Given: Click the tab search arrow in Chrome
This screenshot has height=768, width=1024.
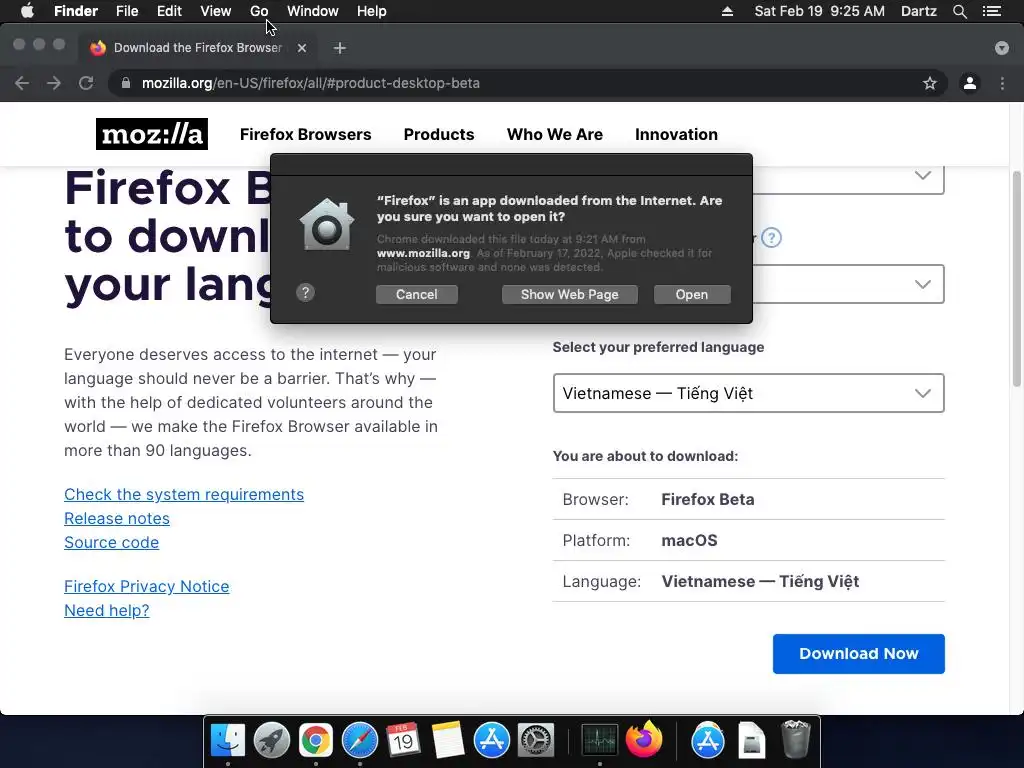Looking at the screenshot, I should point(1002,48).
